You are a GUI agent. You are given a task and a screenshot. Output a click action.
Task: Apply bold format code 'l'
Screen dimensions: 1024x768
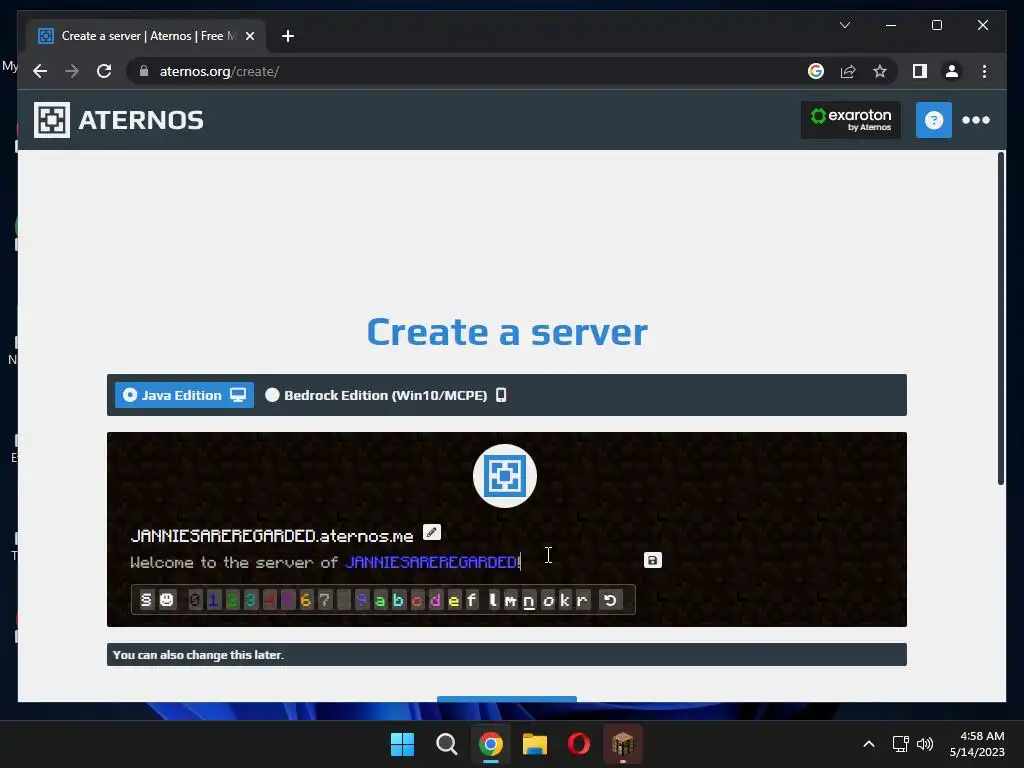pyautogui.click(x=493, y=600)
